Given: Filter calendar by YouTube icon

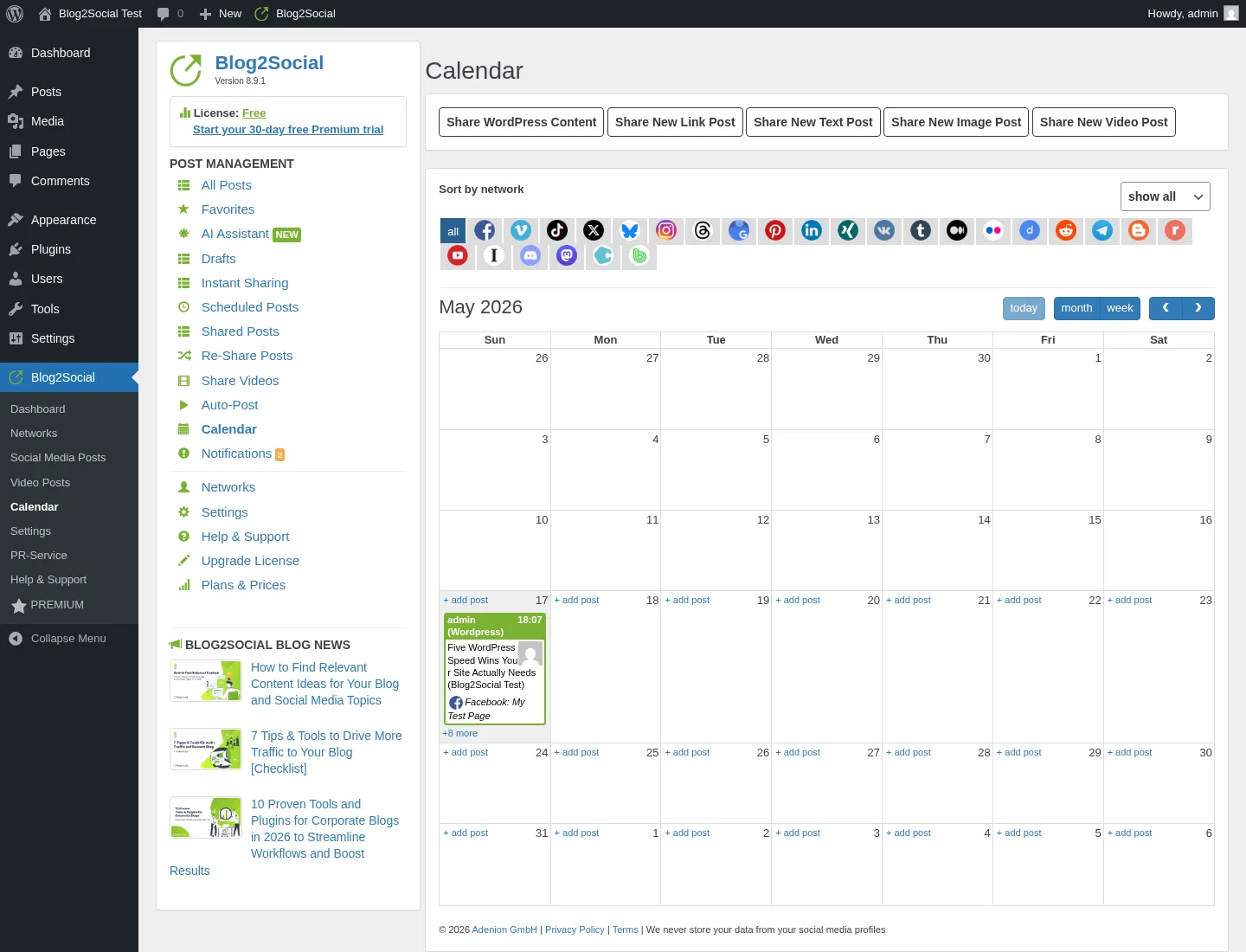Looking at the screenshot, I should tap(458, 255).
